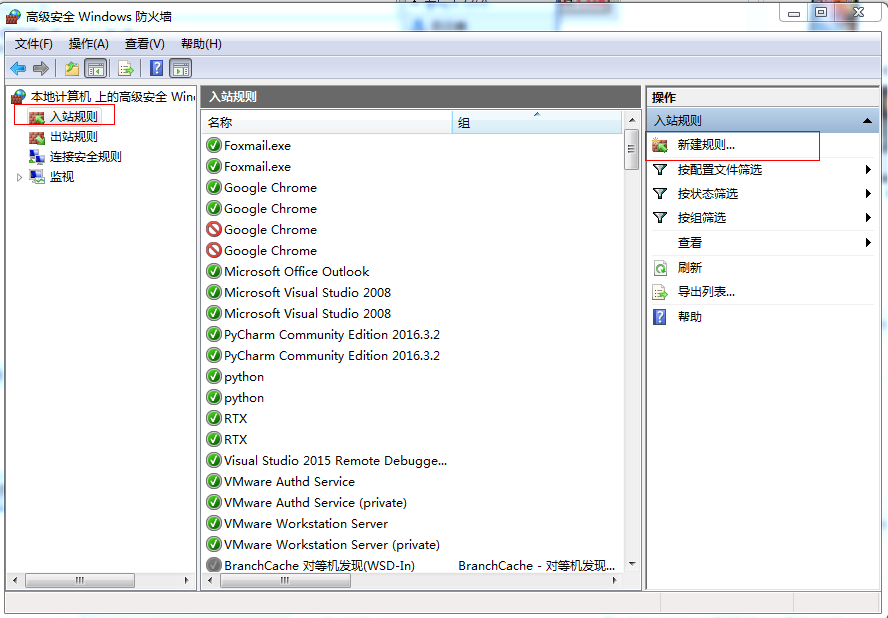This screenshot has width=888, height=618.
Task: Click the green check icon of VMware Workstation Server (private)
Action: 214,544
